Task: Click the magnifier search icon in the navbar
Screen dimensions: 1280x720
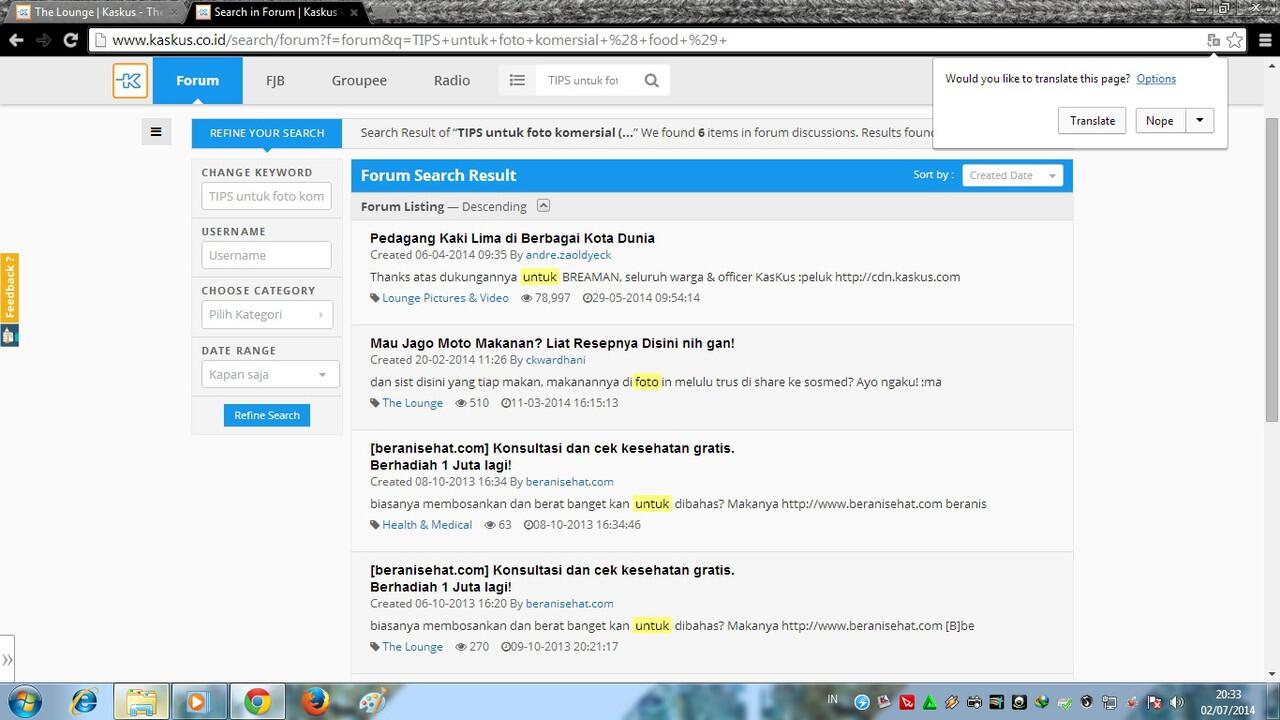Action: pos(652,80)
